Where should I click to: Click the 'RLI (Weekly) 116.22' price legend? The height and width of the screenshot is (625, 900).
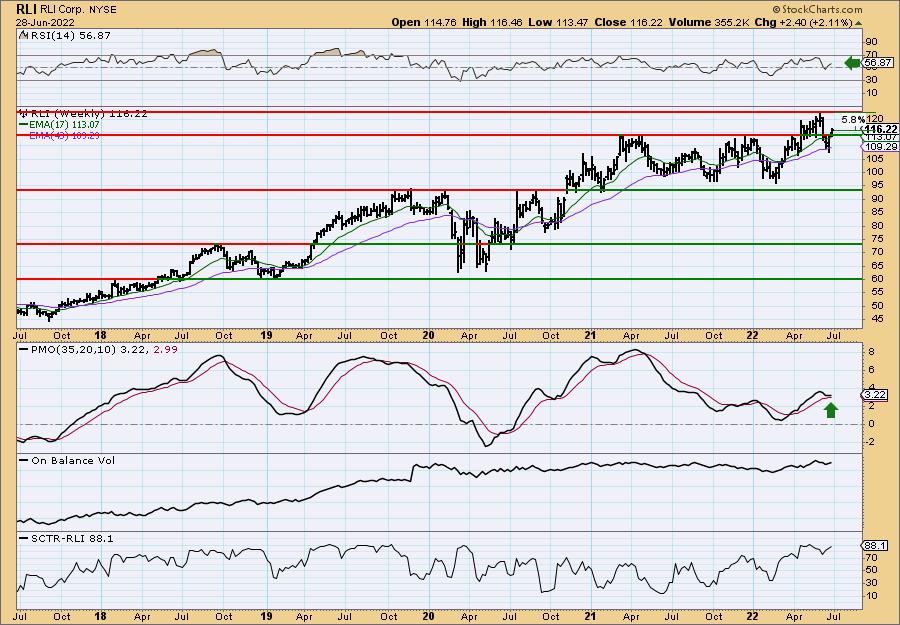coord(83,114)
